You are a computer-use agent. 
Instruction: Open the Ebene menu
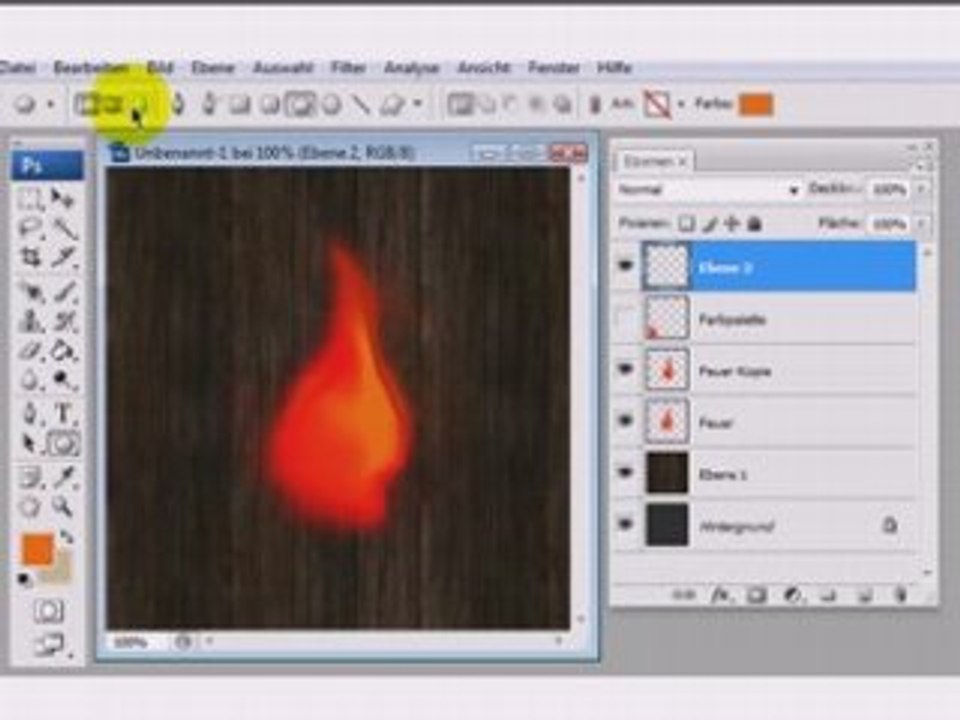(213, 68)
